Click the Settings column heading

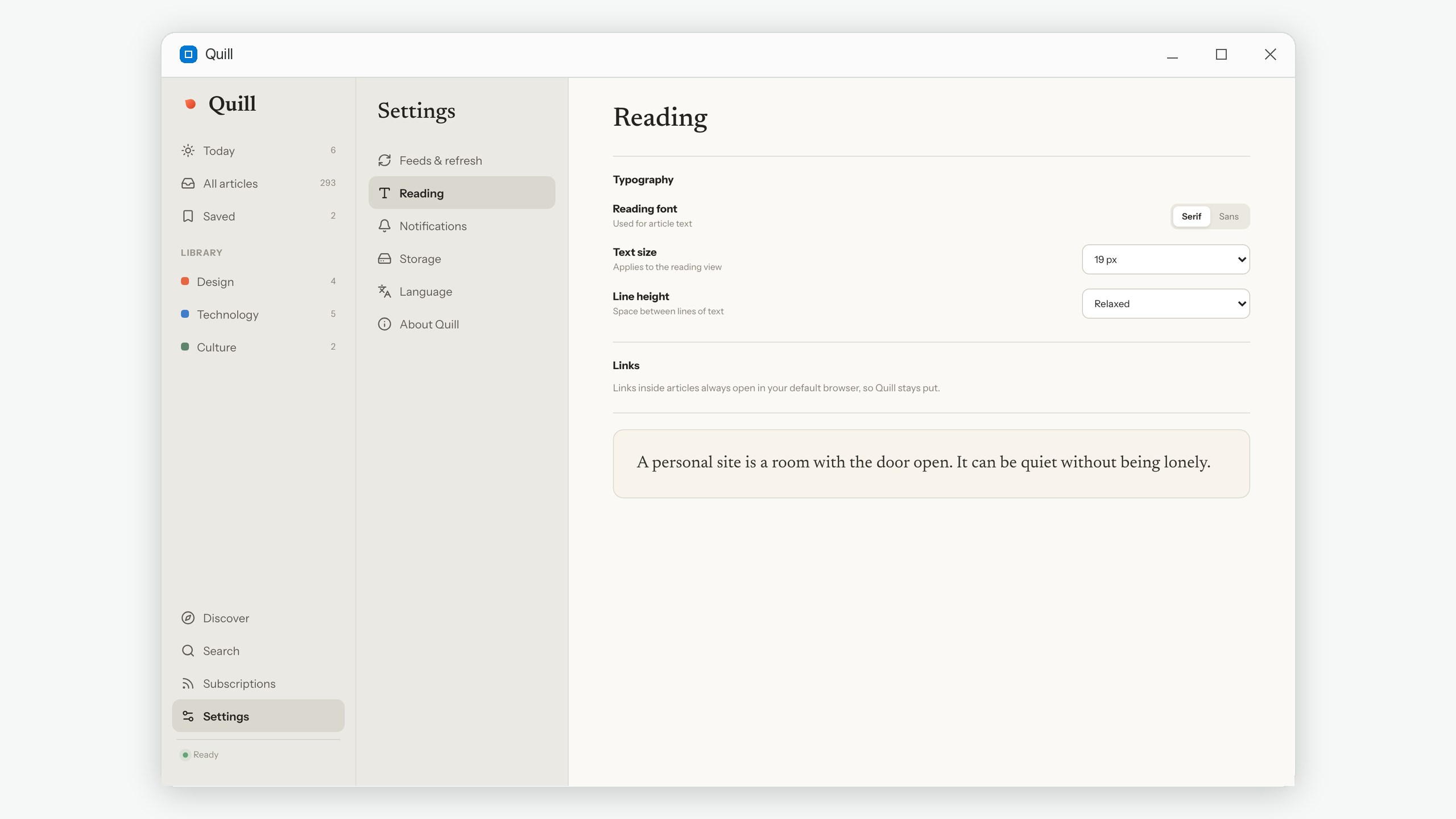coord(416,111)
